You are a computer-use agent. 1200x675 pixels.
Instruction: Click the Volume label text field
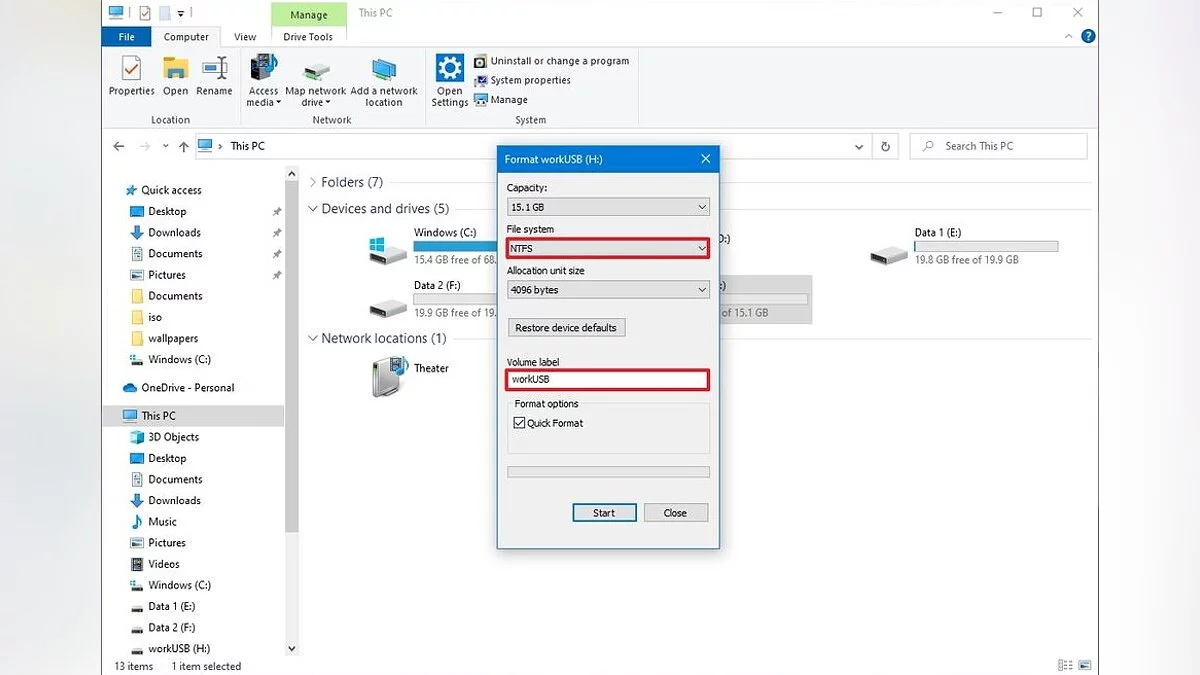point(608,380)
